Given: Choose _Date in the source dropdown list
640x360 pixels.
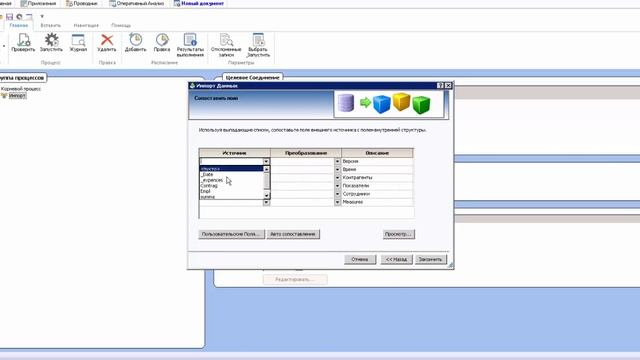Looking at the screenshot, I should 231,174.
